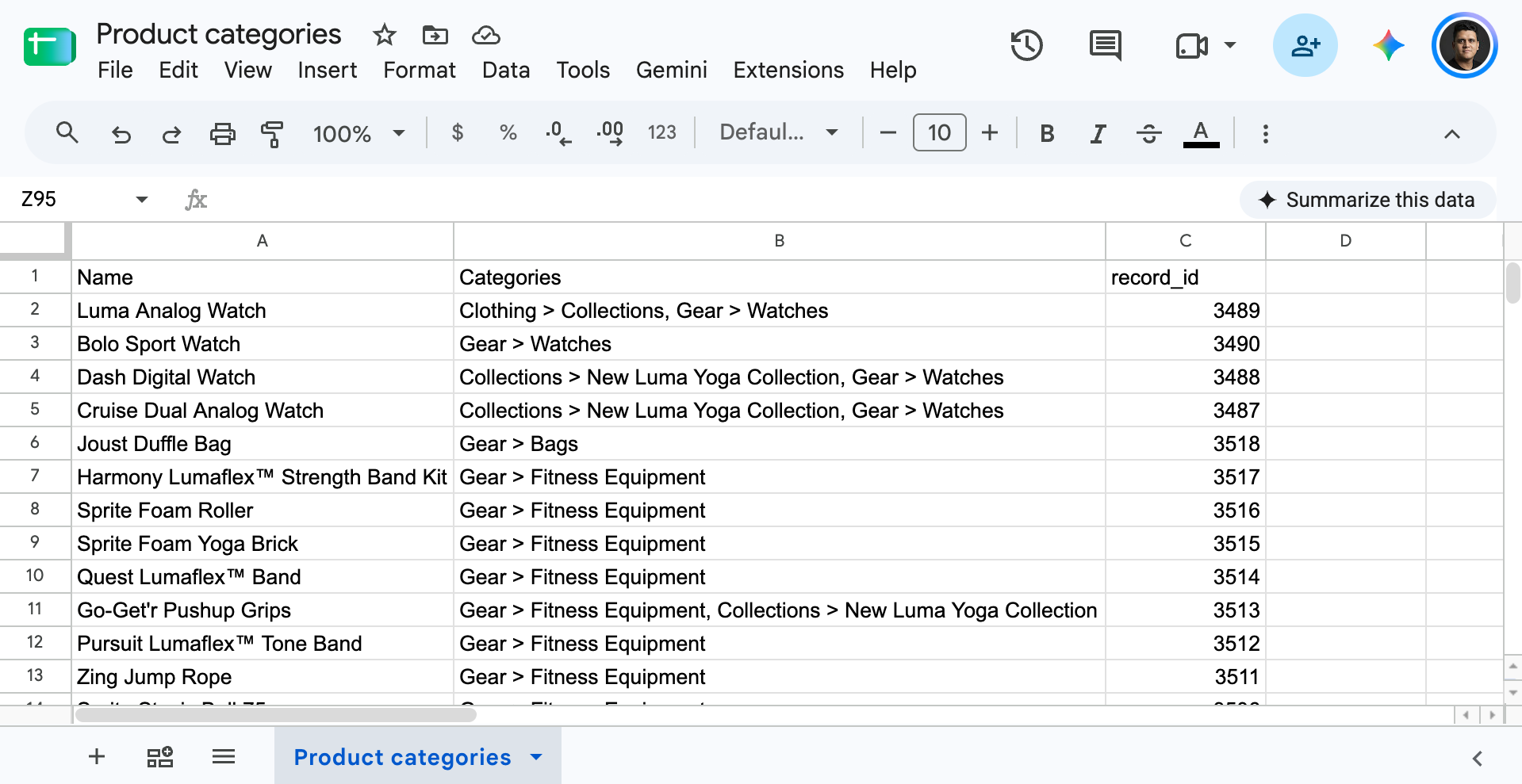Open Google account profile picture
The width and height of the screenshot is (1522, 784).
1464,45
